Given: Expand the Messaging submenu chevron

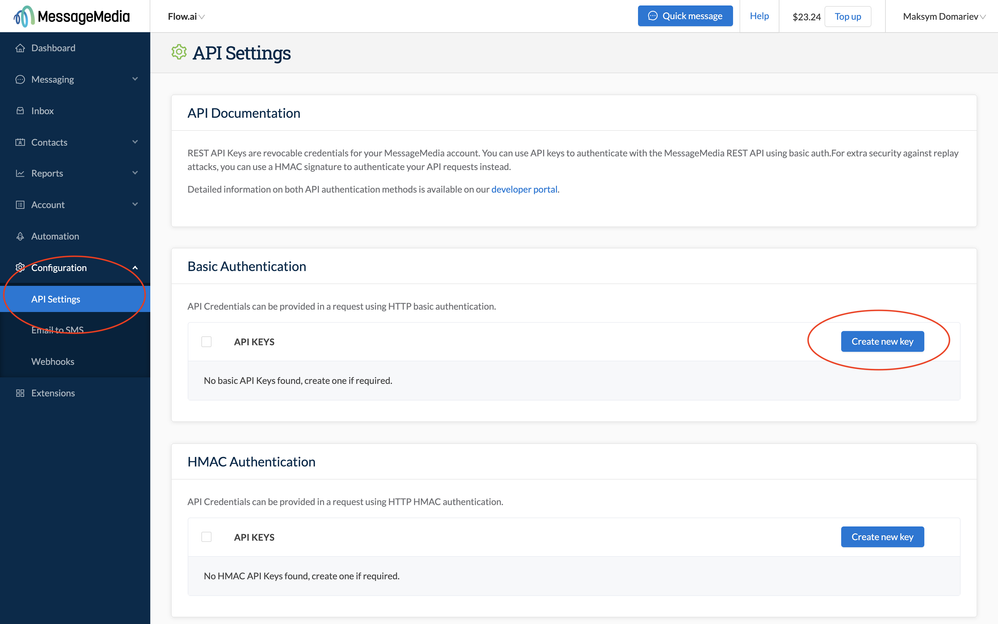Looking at the screenshot, I should coord(135,79).
